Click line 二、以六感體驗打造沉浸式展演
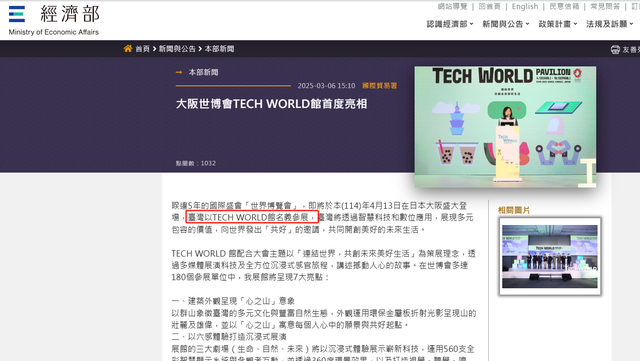The height and width of the screenshot is (361, 640). pos(229,336)
